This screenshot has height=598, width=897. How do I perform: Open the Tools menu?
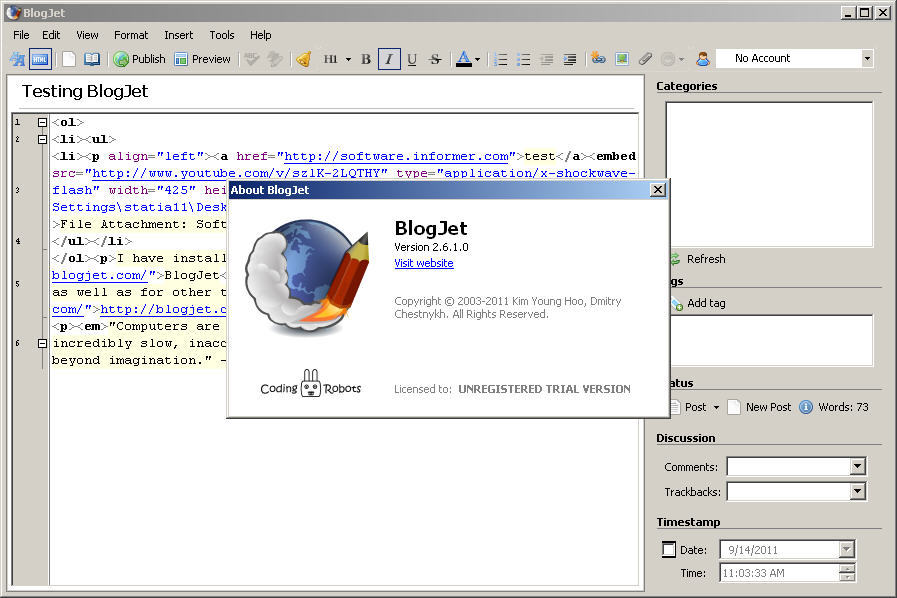[222, 35]
